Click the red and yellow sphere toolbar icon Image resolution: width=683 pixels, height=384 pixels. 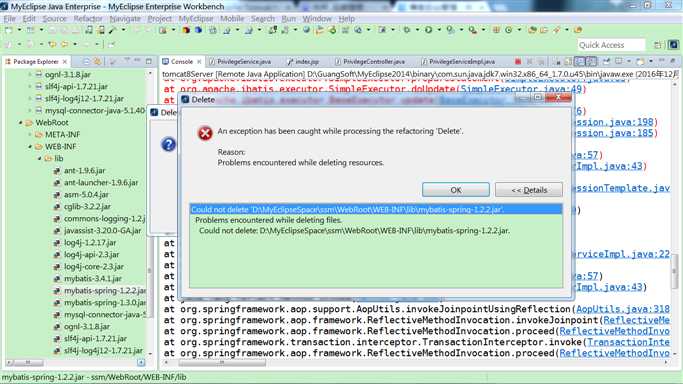(x=186, y=30)
